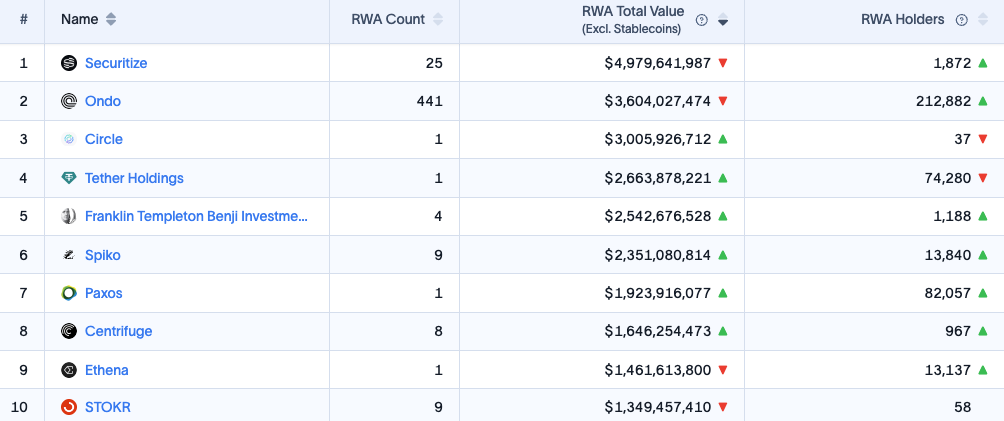Click the Centrifuge logo icon
The image size is (1004, 421).
coord(69,331)
